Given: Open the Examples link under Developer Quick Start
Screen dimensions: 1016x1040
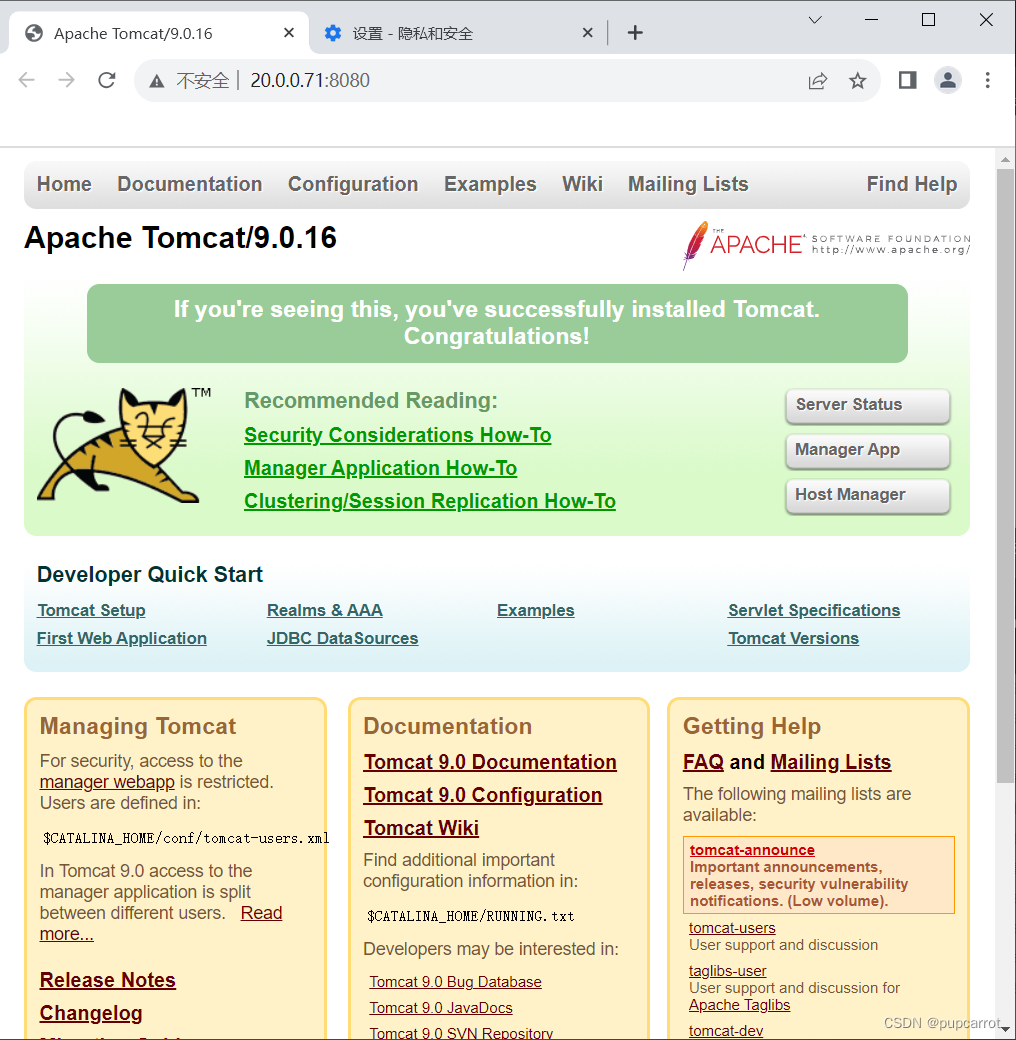Looking at the screenshot, I should [535, 610].
